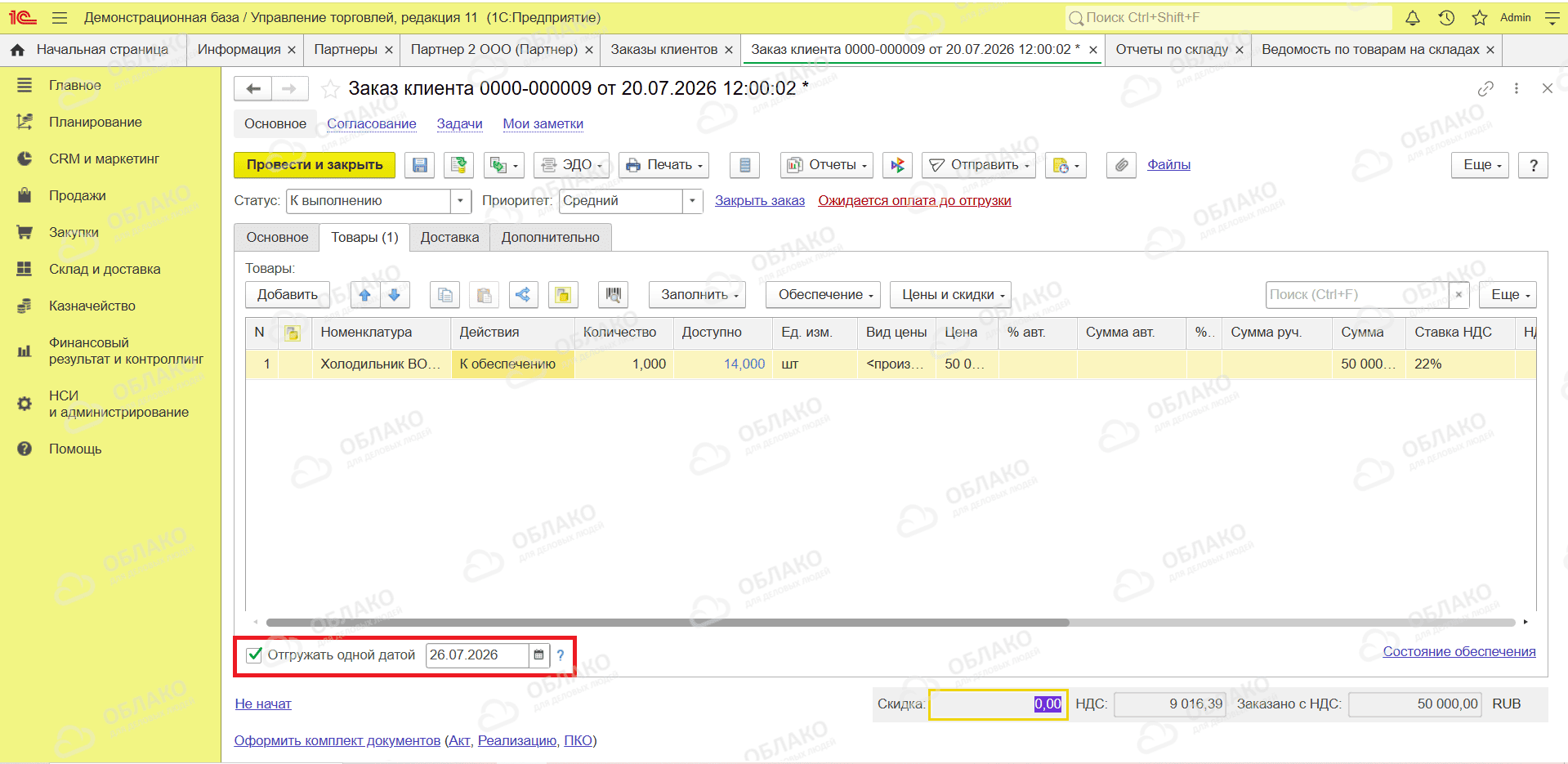
Task: Open the Обеспечение dropdown
Action: pos(824,295)
